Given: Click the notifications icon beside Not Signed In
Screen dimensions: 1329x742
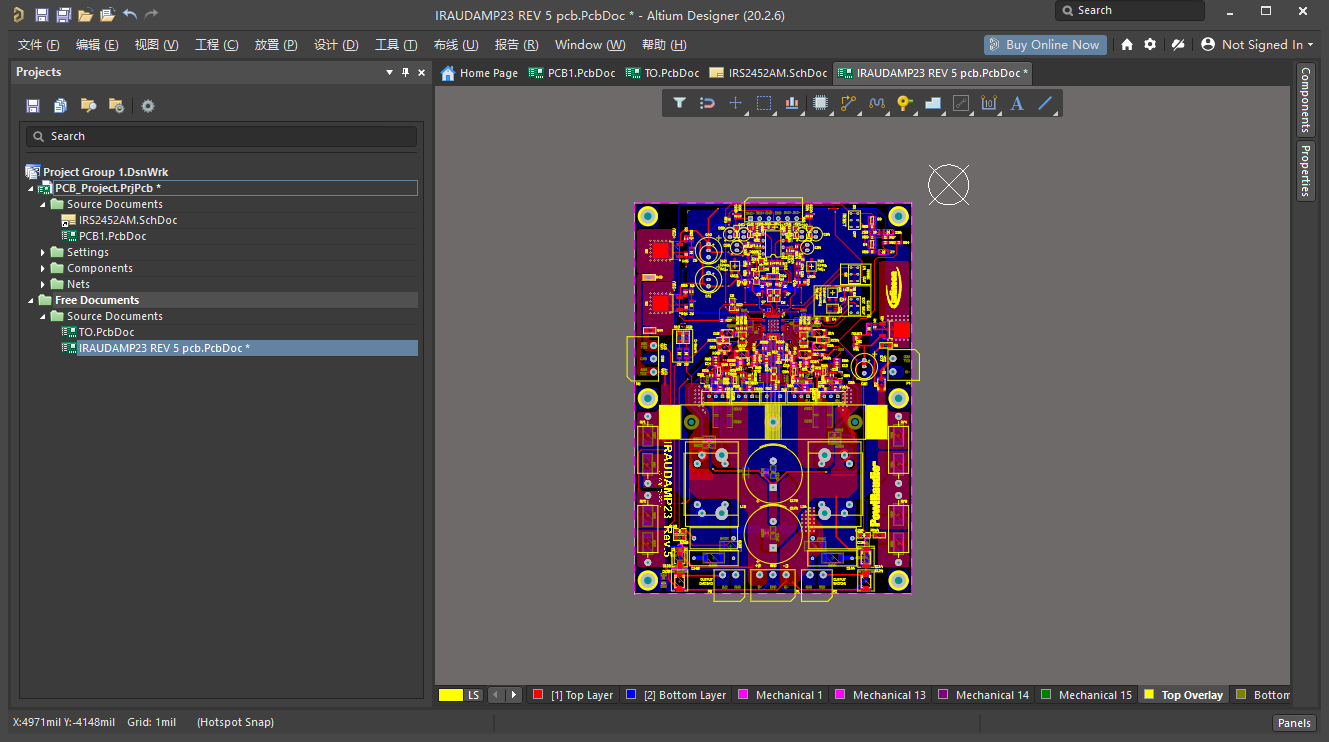Looking at the screenshot, I should (1178, 44).
